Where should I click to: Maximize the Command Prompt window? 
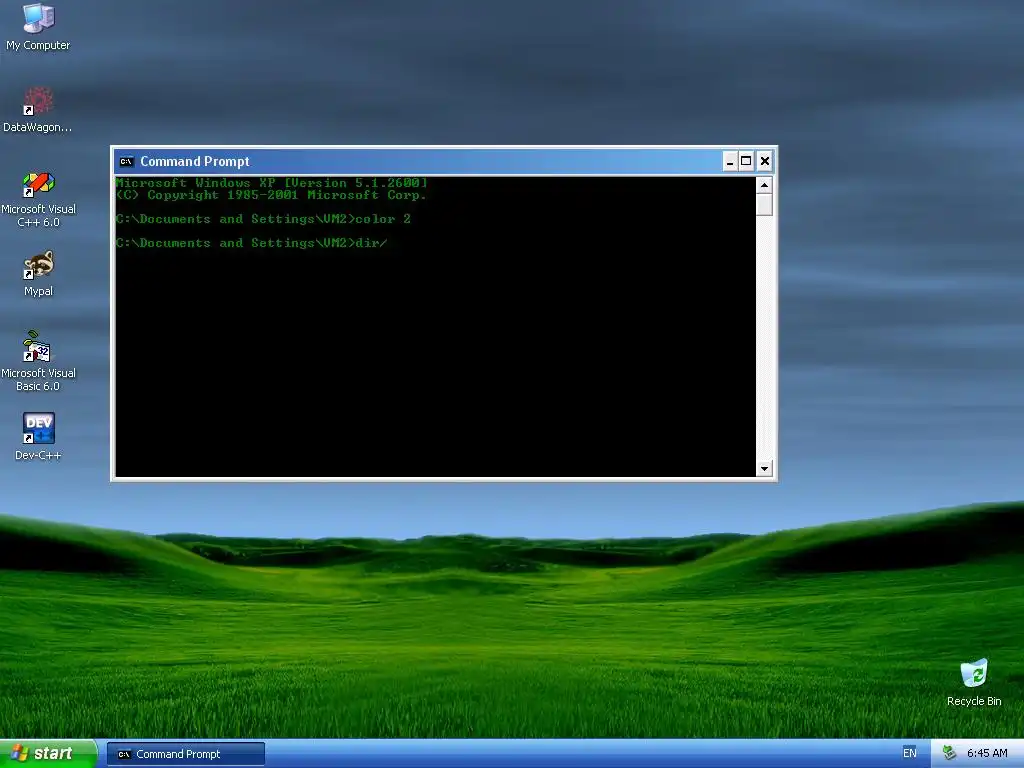click(x=746, y=161)
